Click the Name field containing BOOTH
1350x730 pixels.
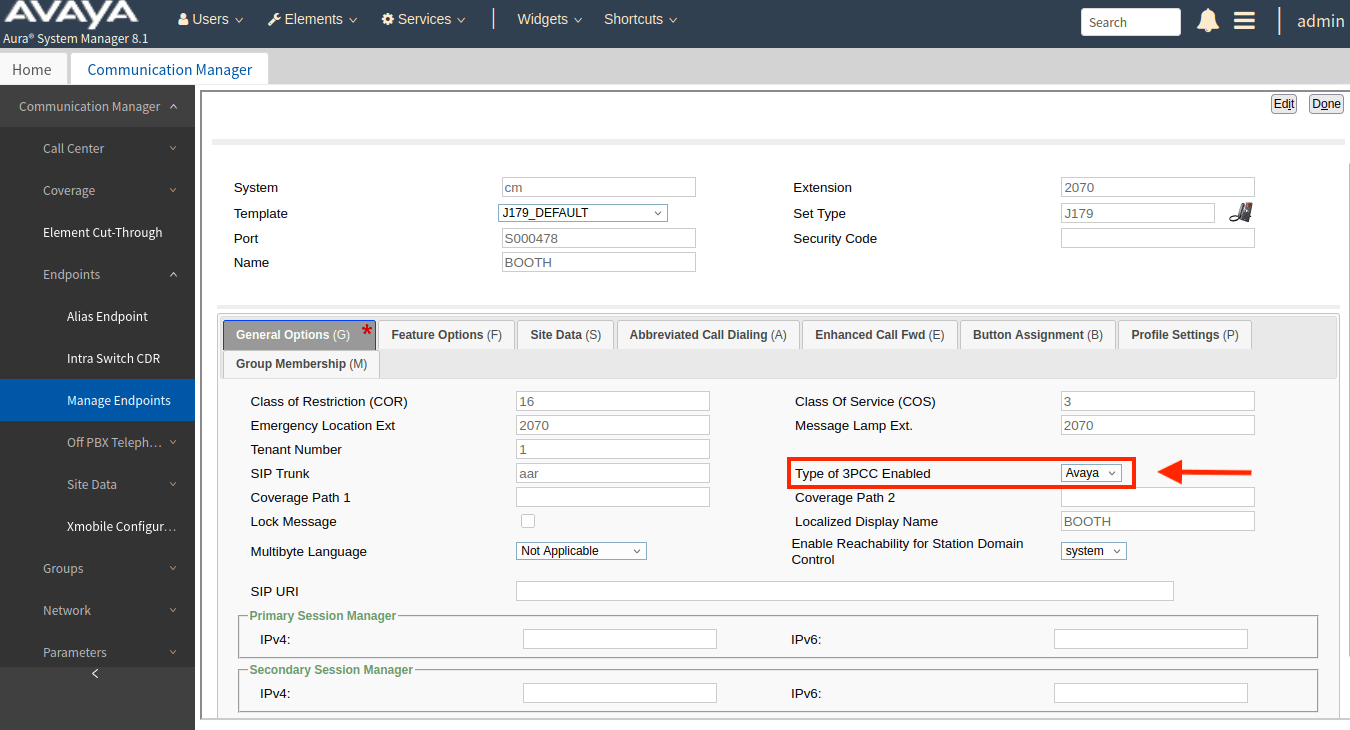pos(598,262)
